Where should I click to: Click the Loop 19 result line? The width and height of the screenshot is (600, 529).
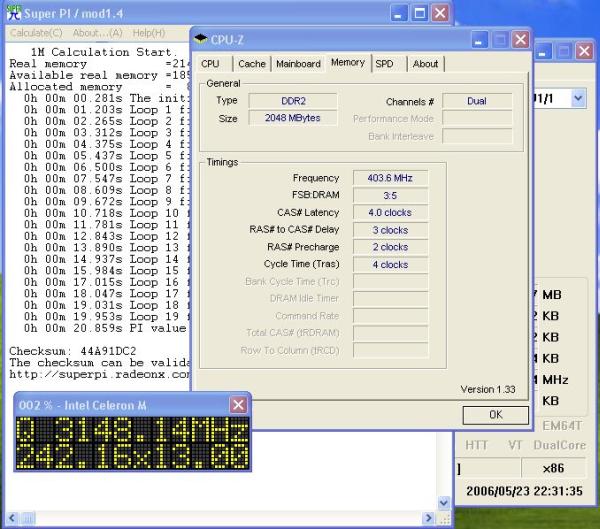pyautogui.click(x=106, y=317)
